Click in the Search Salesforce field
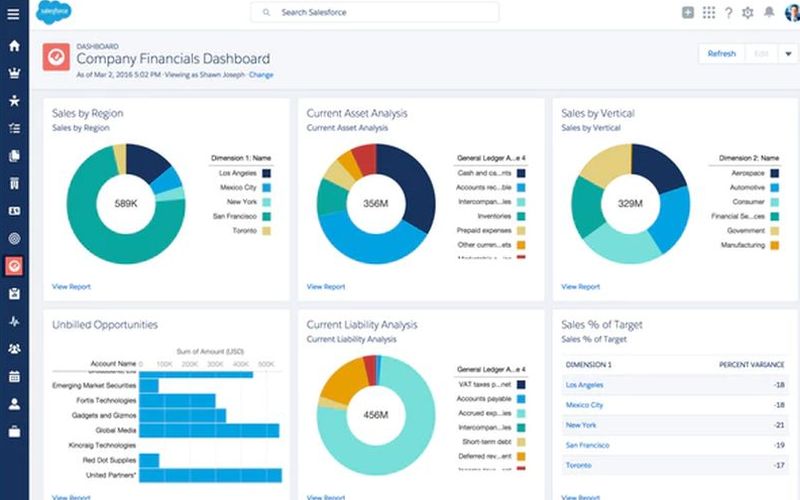Screen dimensions: 800x500 coord(374,12)
